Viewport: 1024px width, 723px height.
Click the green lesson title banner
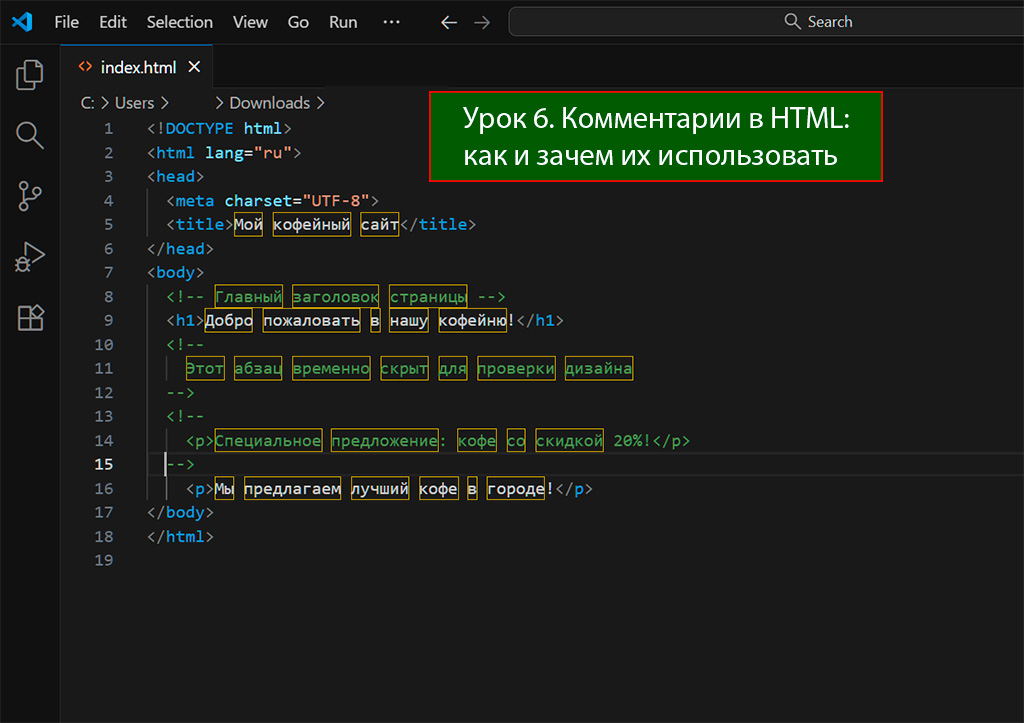(x=655, y=137)
